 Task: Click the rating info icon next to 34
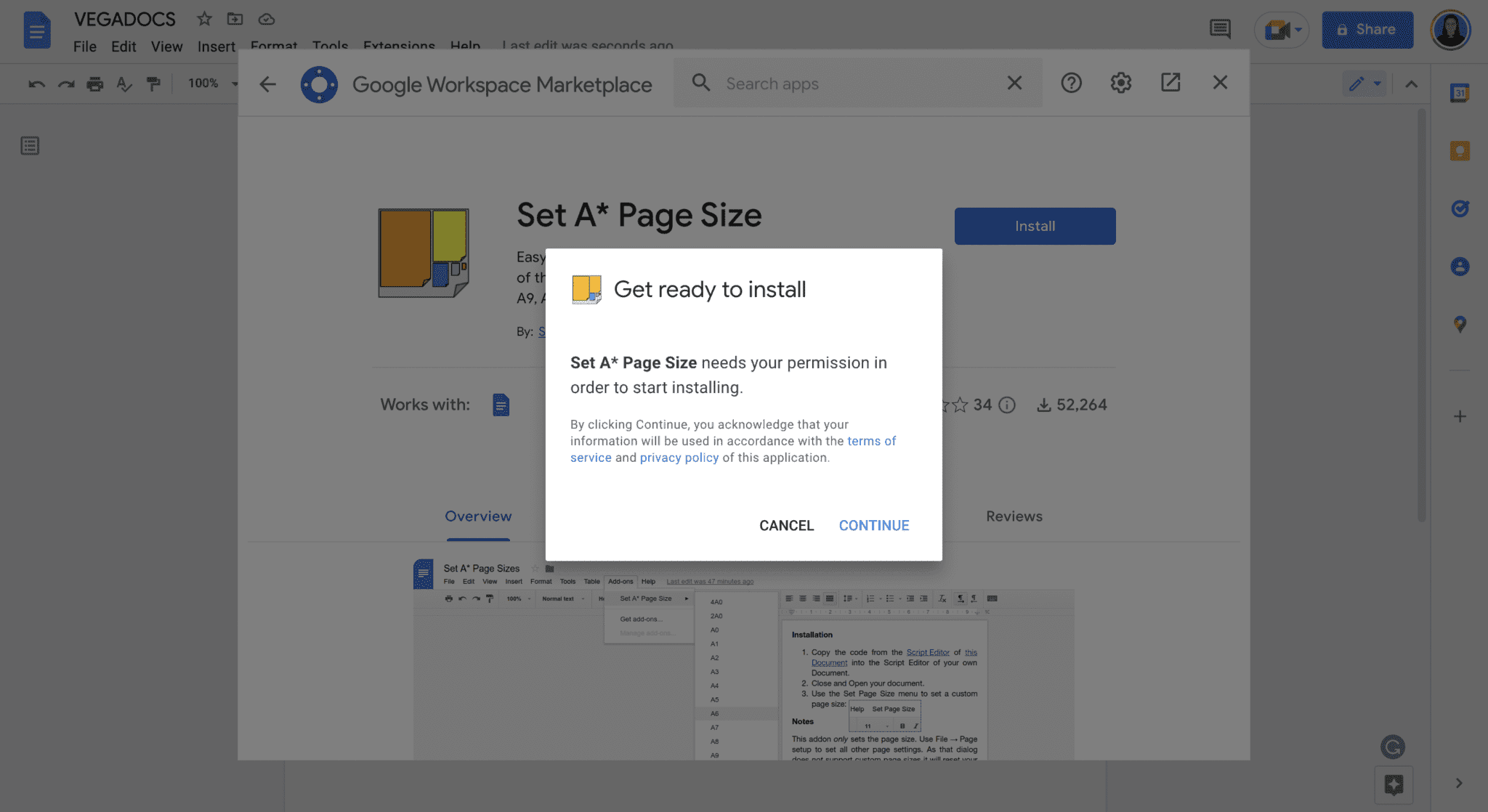pyautogui.click(x=1006, y=405)
